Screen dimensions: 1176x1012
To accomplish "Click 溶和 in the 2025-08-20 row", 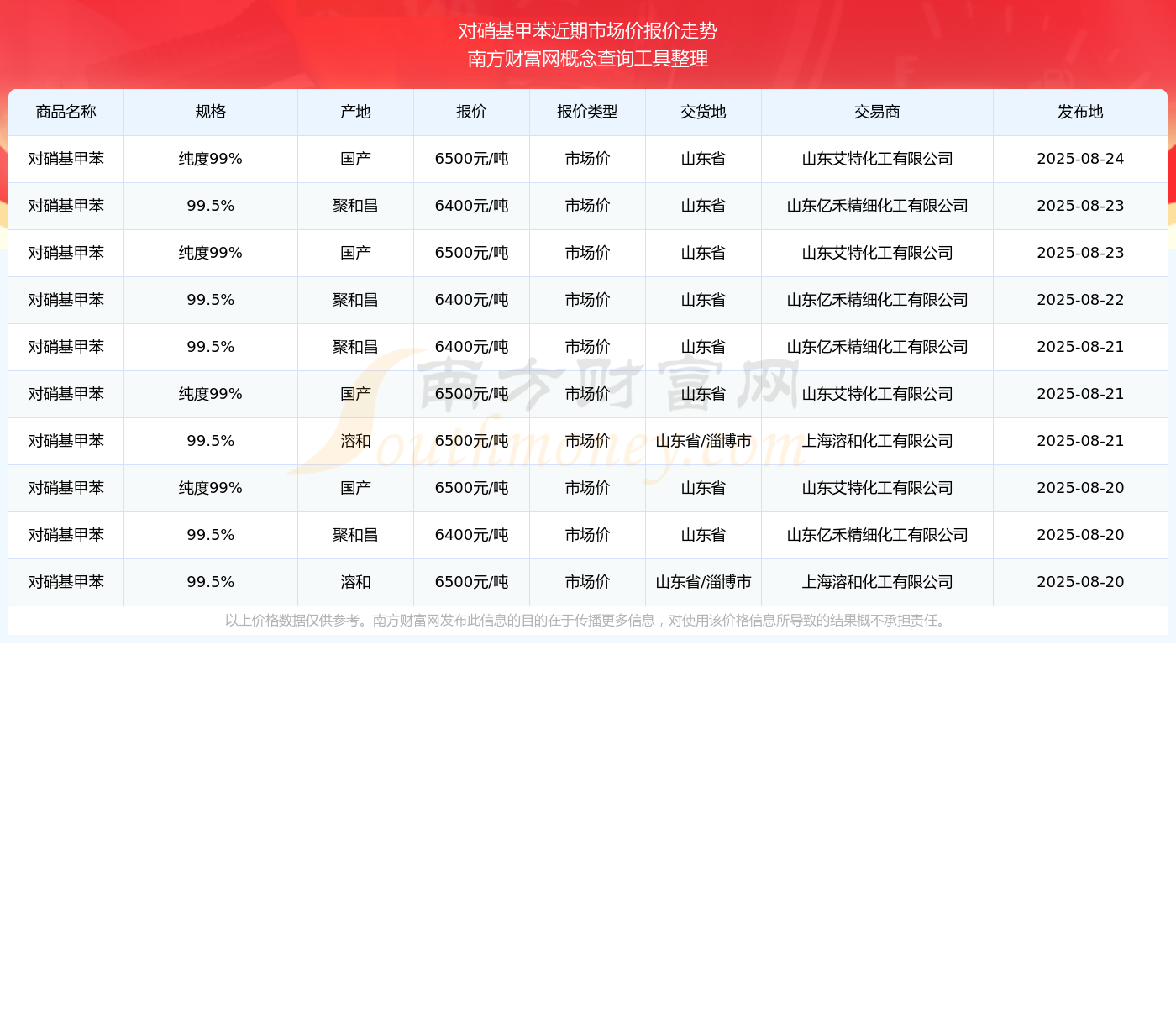I will coord(355,582).
